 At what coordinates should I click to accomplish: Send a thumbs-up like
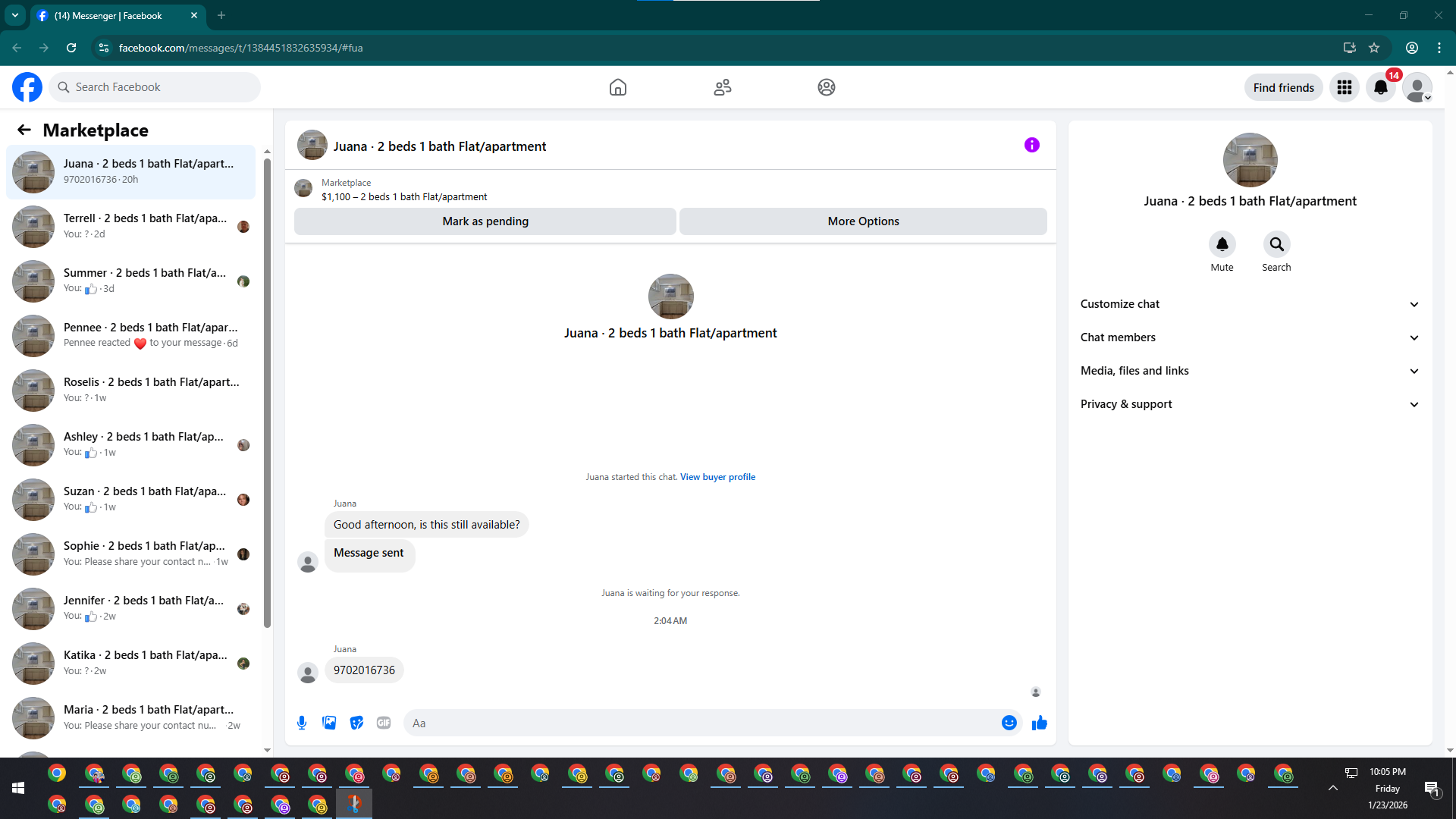point(1040,723)
